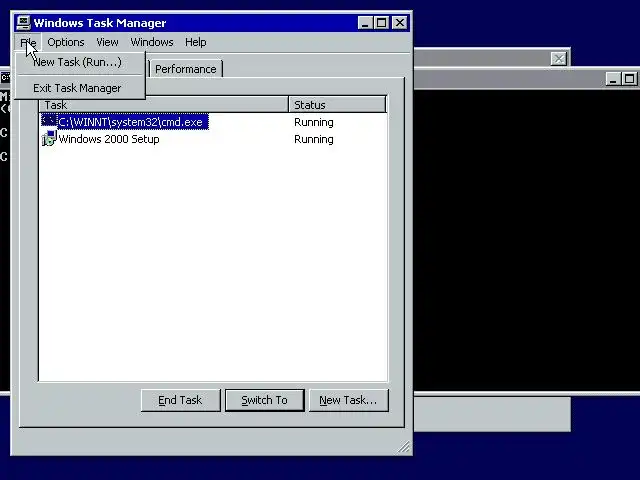Click the Task Manager resize grip corner
640x480 pixels.
coord(404,447)
